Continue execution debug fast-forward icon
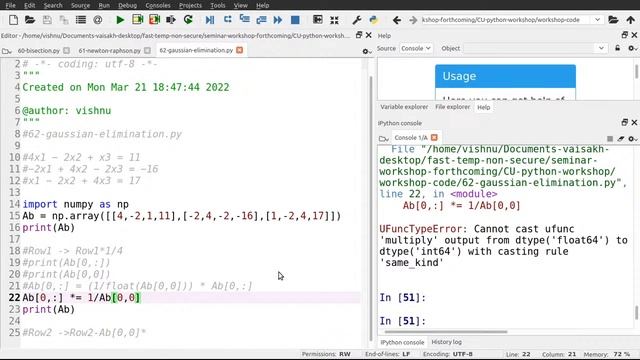640x360 pixels. coord(278,20)
